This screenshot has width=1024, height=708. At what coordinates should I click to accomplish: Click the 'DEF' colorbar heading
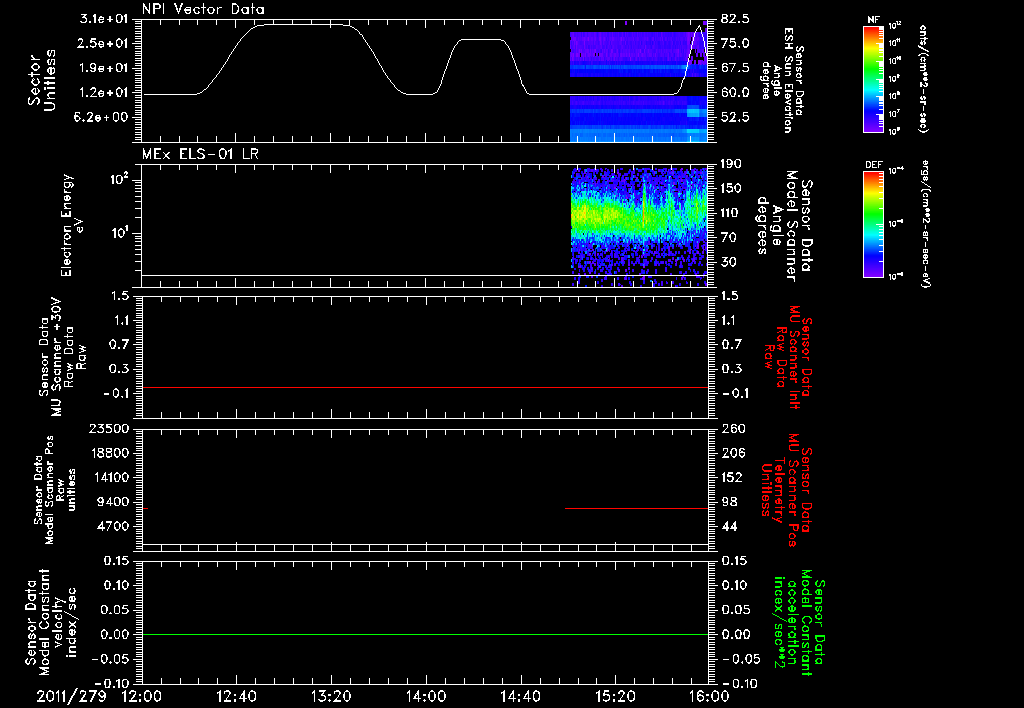coord(874,165)
